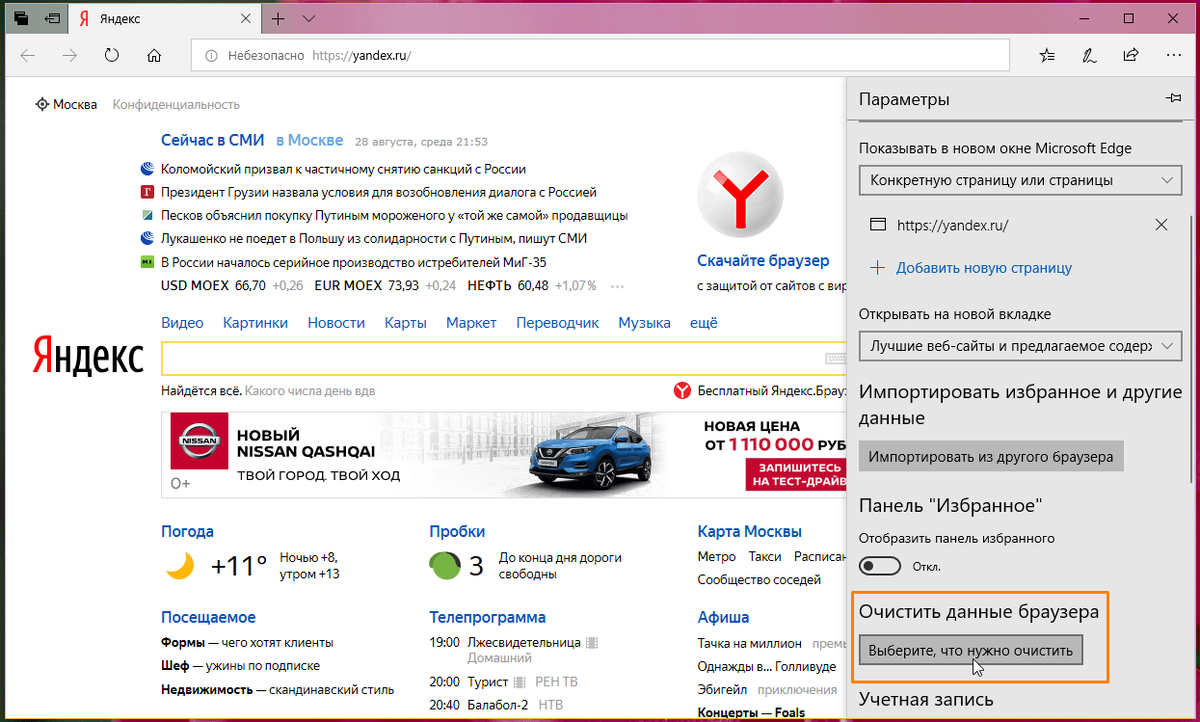Open 'Конкретную страницу или страницы' dropdown

pos(1020,180)
